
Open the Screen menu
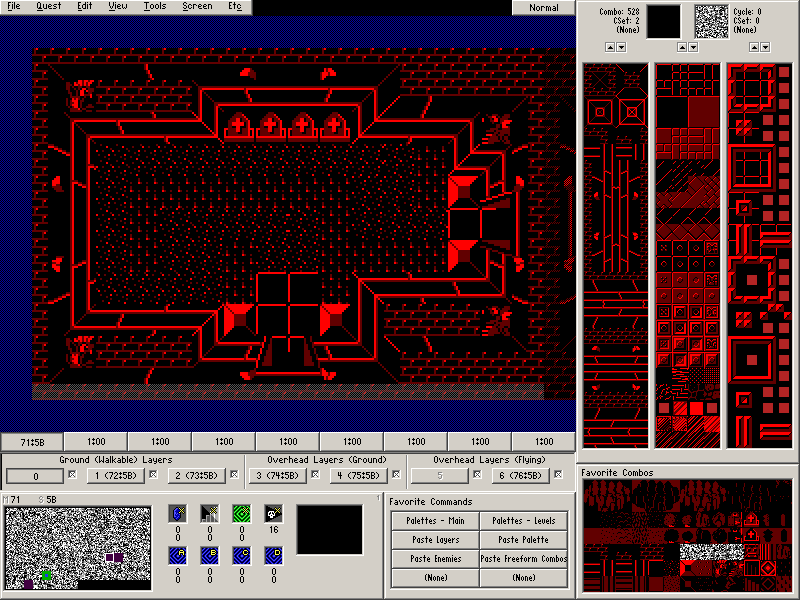(197, 6)
